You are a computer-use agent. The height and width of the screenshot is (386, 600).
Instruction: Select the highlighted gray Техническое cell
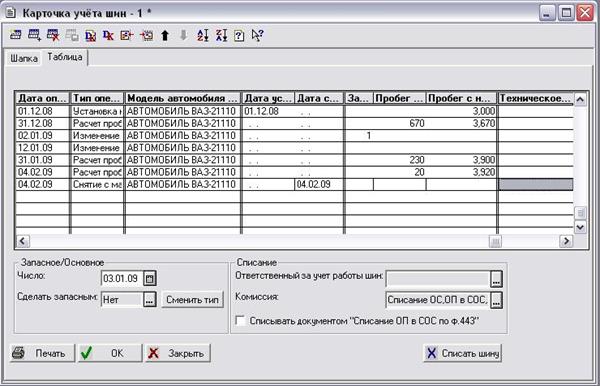coord(536,185)
